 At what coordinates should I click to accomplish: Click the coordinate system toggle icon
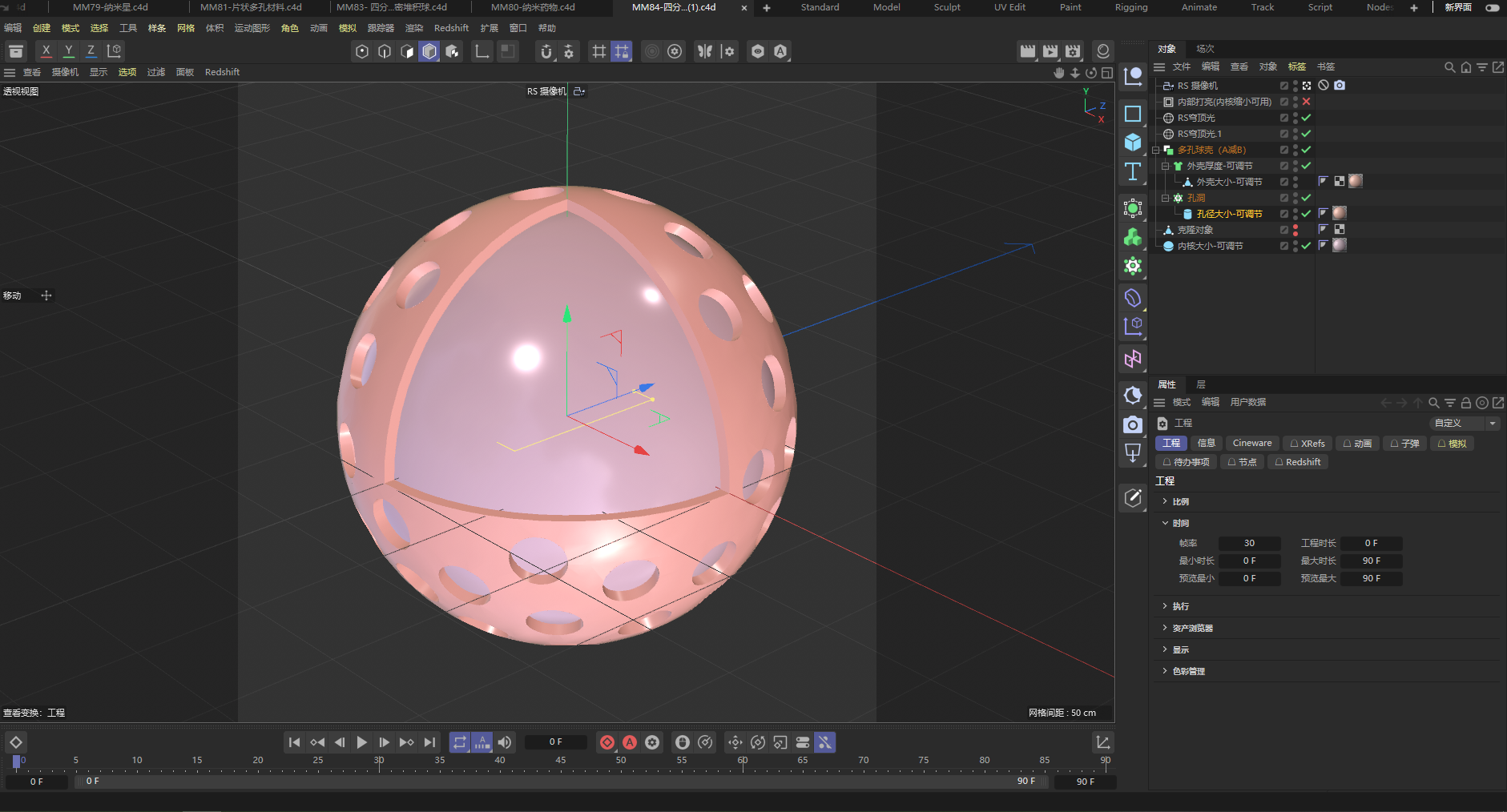115,51
